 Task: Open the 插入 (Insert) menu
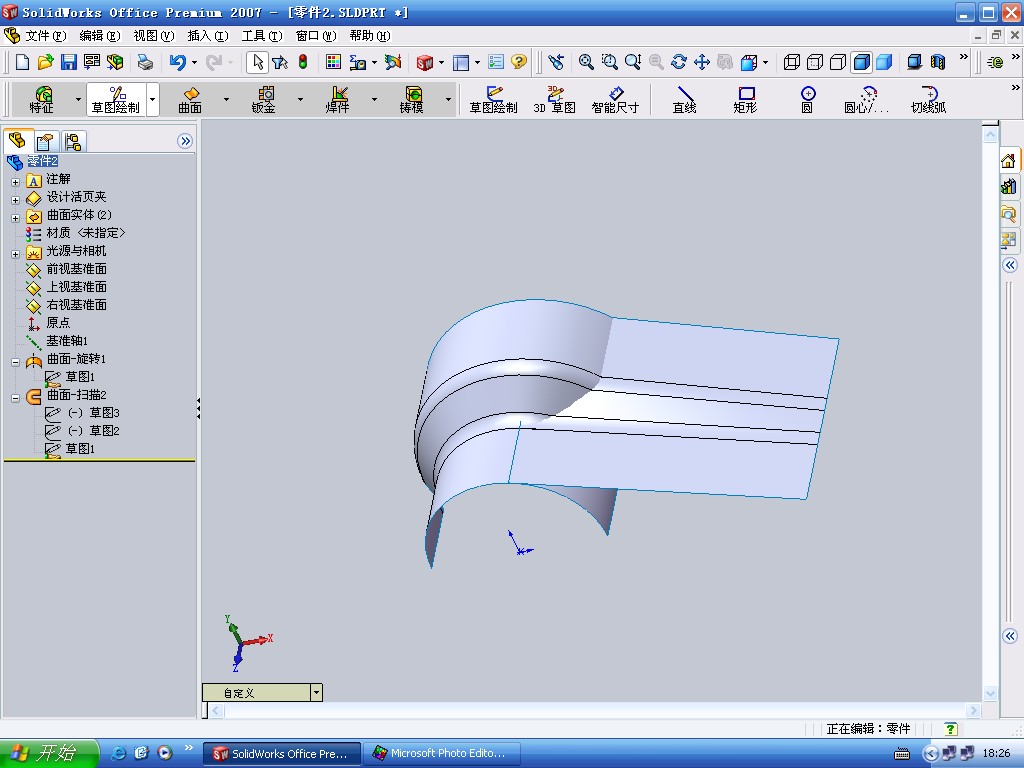click(207, 35)
